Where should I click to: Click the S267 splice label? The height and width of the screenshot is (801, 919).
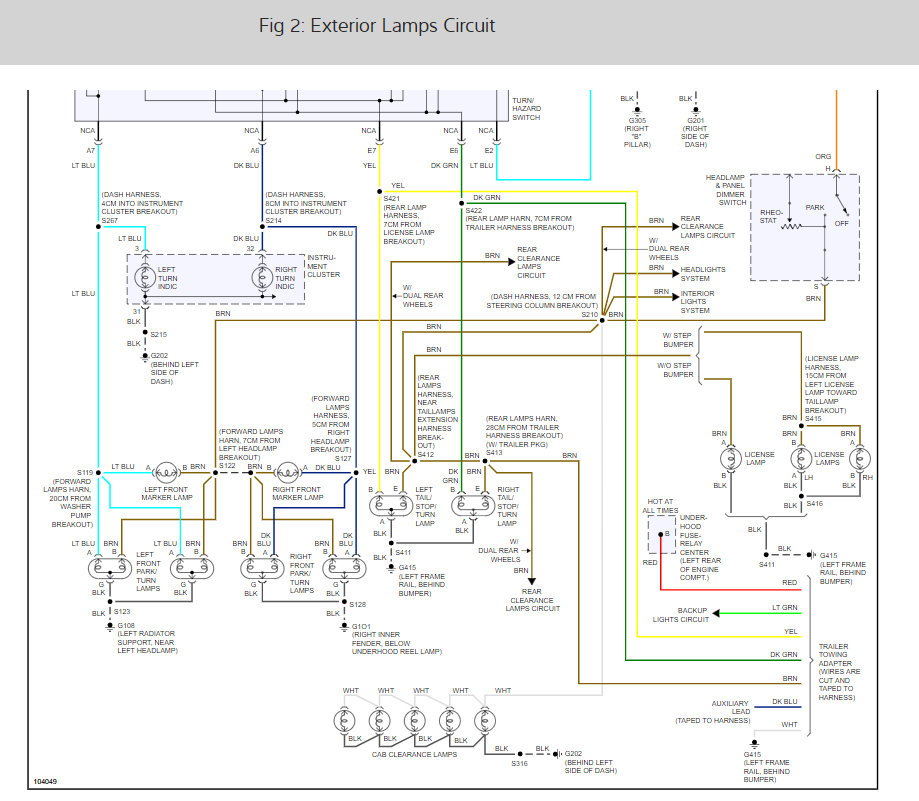[110, 220]
